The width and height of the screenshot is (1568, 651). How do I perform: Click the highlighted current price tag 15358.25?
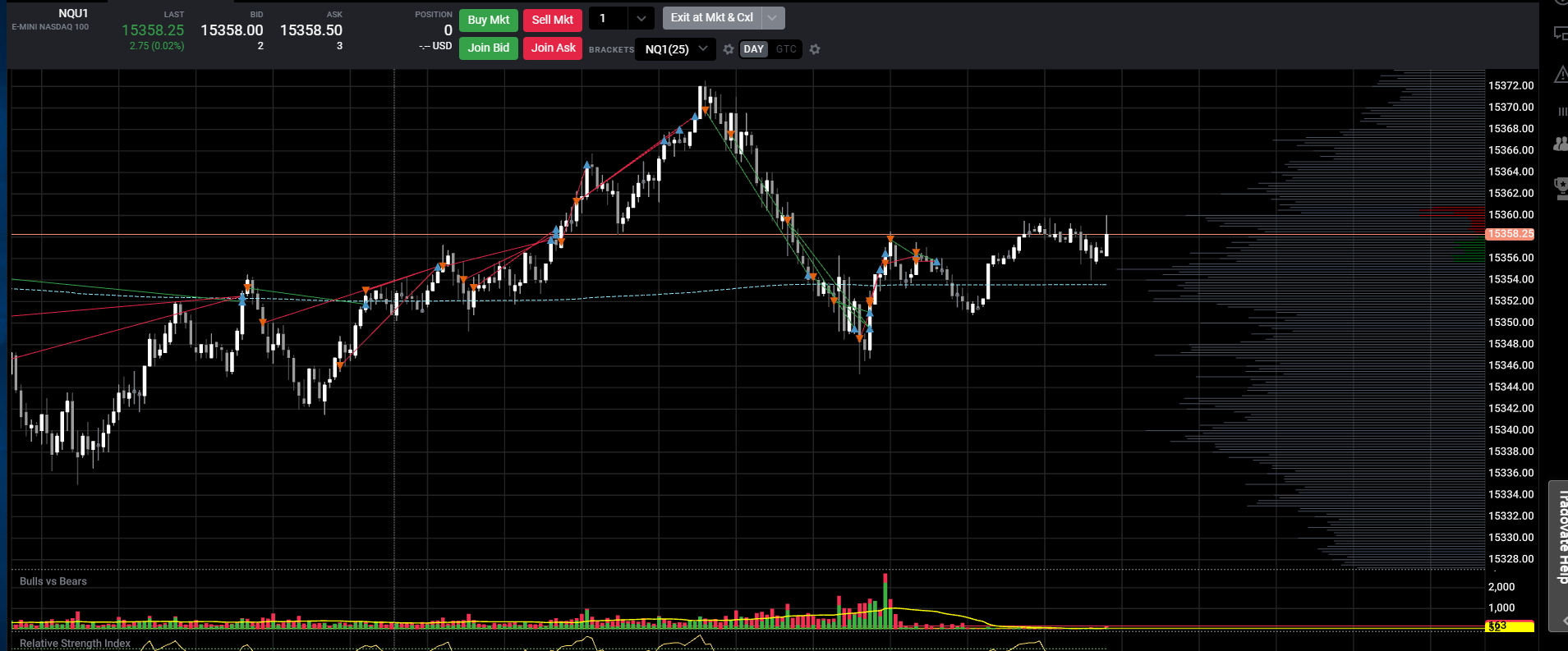[x=1511, y=234]
